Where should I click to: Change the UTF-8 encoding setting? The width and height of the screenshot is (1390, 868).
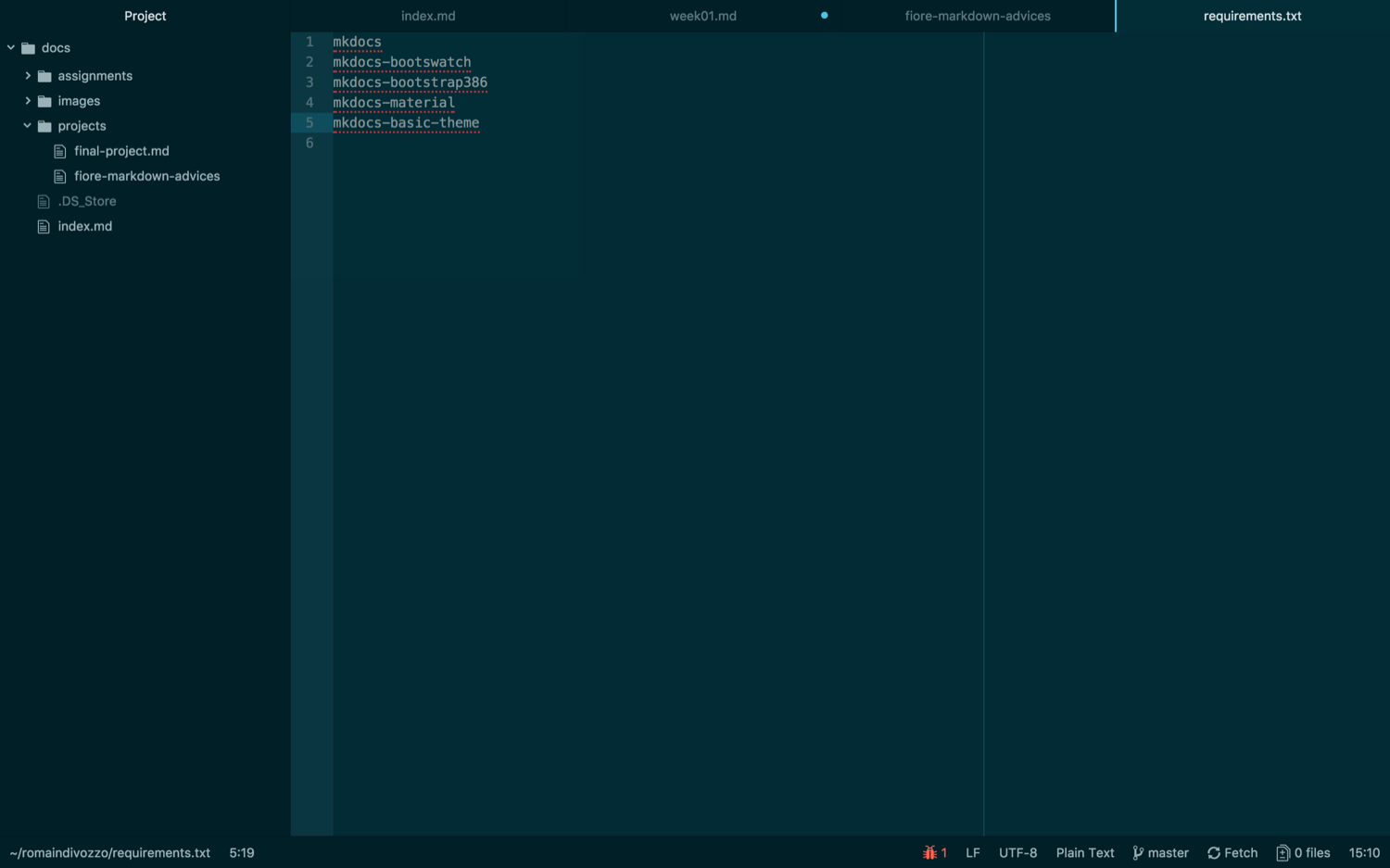[x=1017, y=853]
